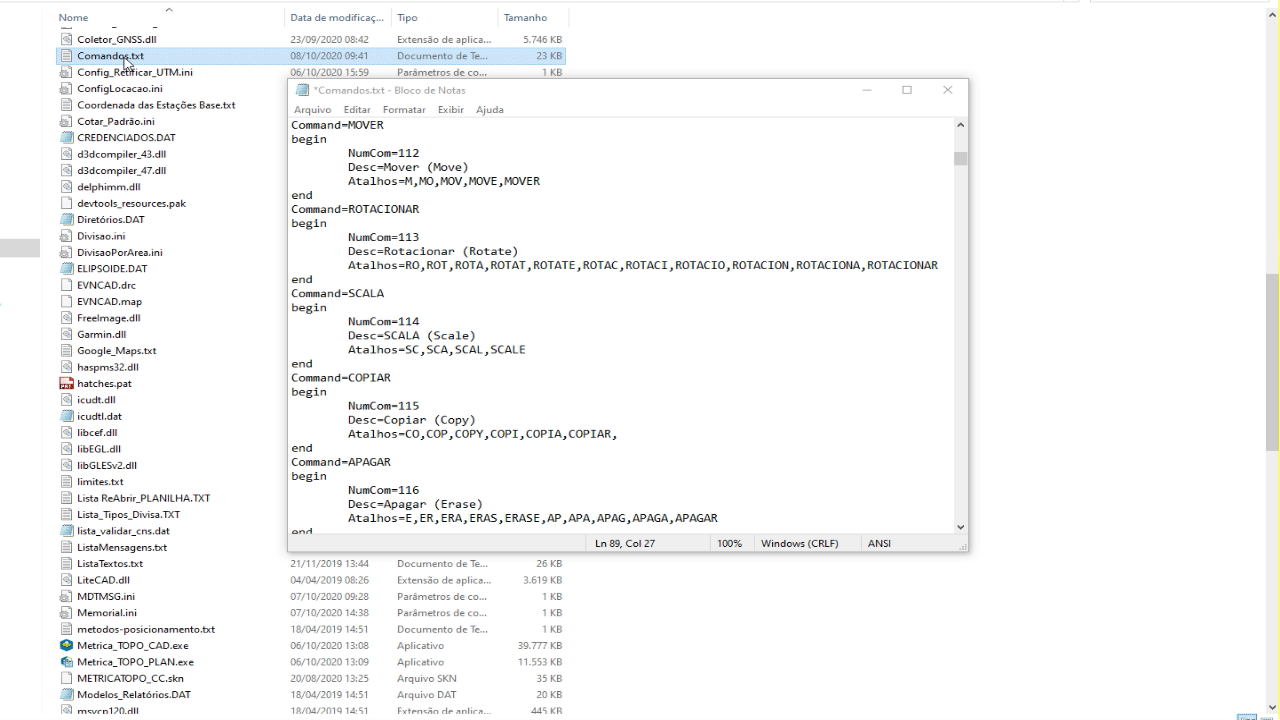This screenshot has width=1280, height=720.
Task: Open the Editar menu in Notepad
Action: point(357,110)
